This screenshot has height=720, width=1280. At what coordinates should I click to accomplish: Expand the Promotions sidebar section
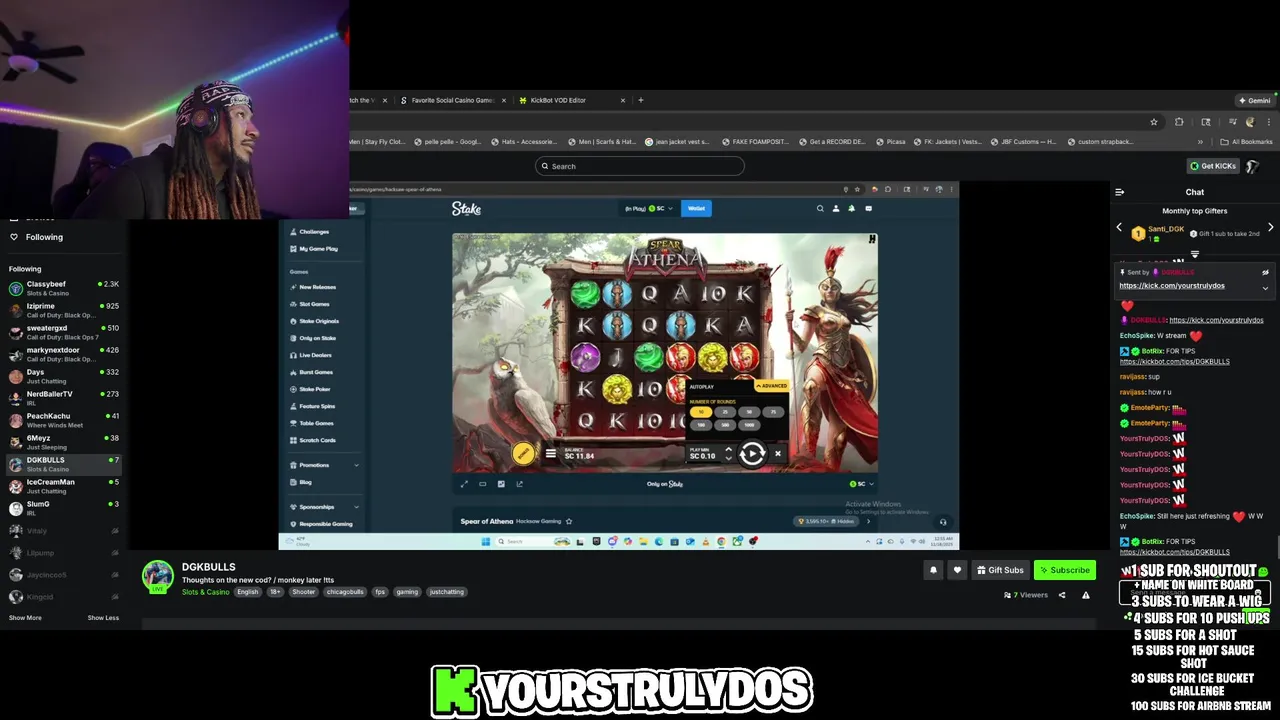[x=356, y=465]
